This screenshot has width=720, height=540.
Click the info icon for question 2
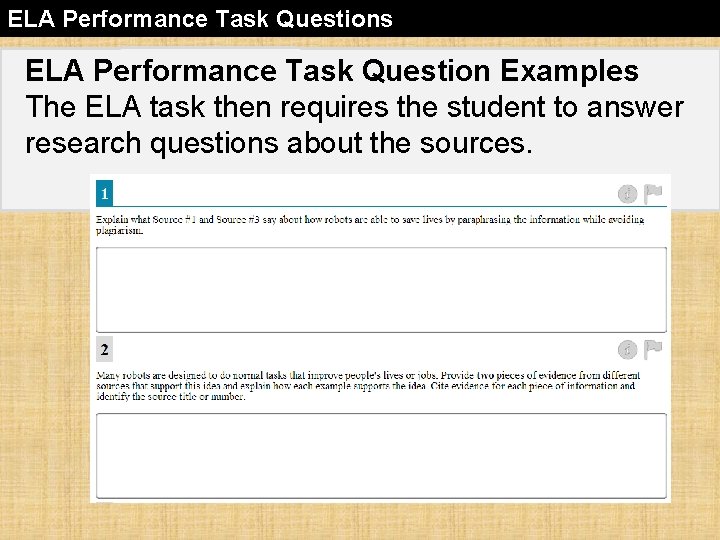point(627,350)
